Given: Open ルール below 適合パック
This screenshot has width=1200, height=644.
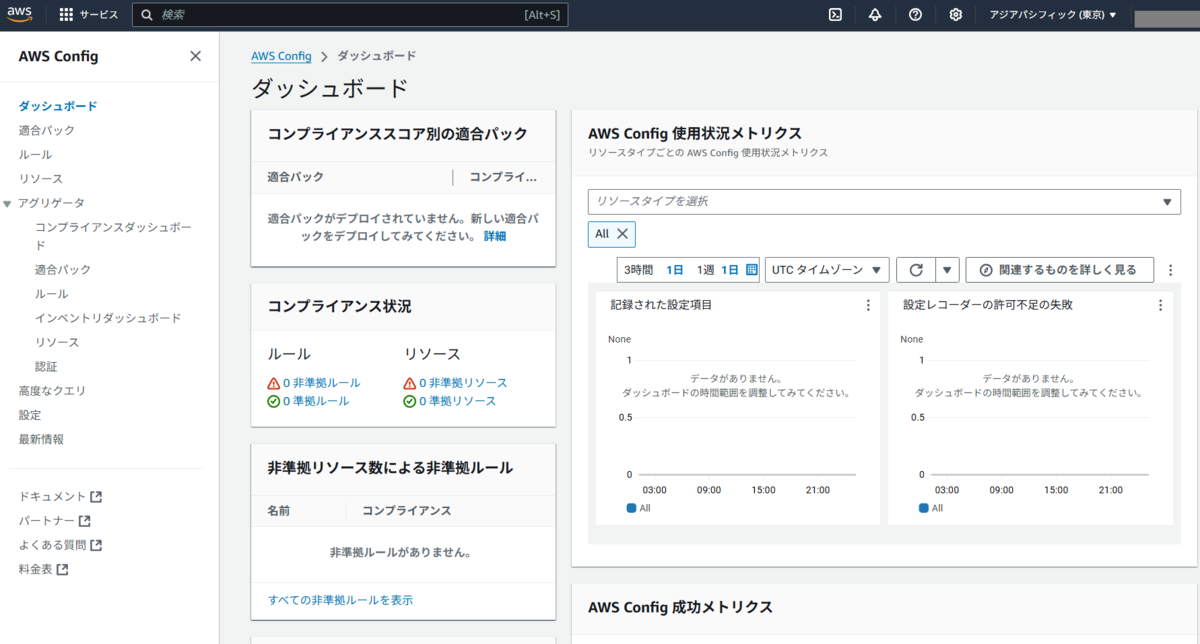Looking at the screenshot, I should coord(35,154).
